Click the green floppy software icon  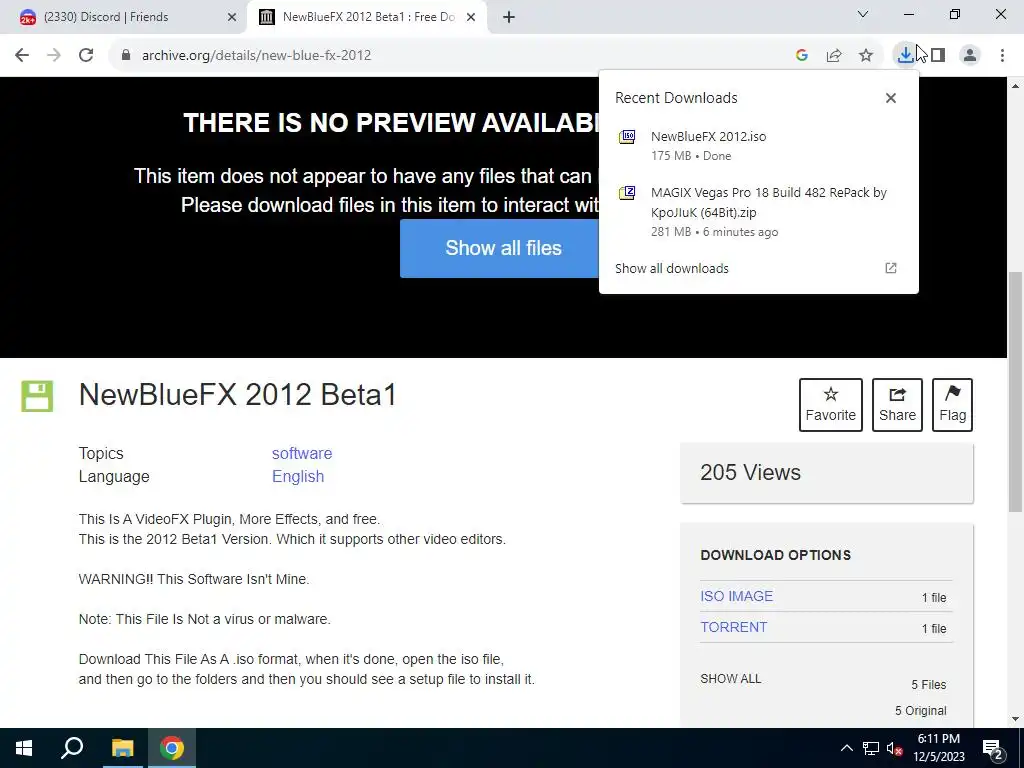click(x=37, y=396)
